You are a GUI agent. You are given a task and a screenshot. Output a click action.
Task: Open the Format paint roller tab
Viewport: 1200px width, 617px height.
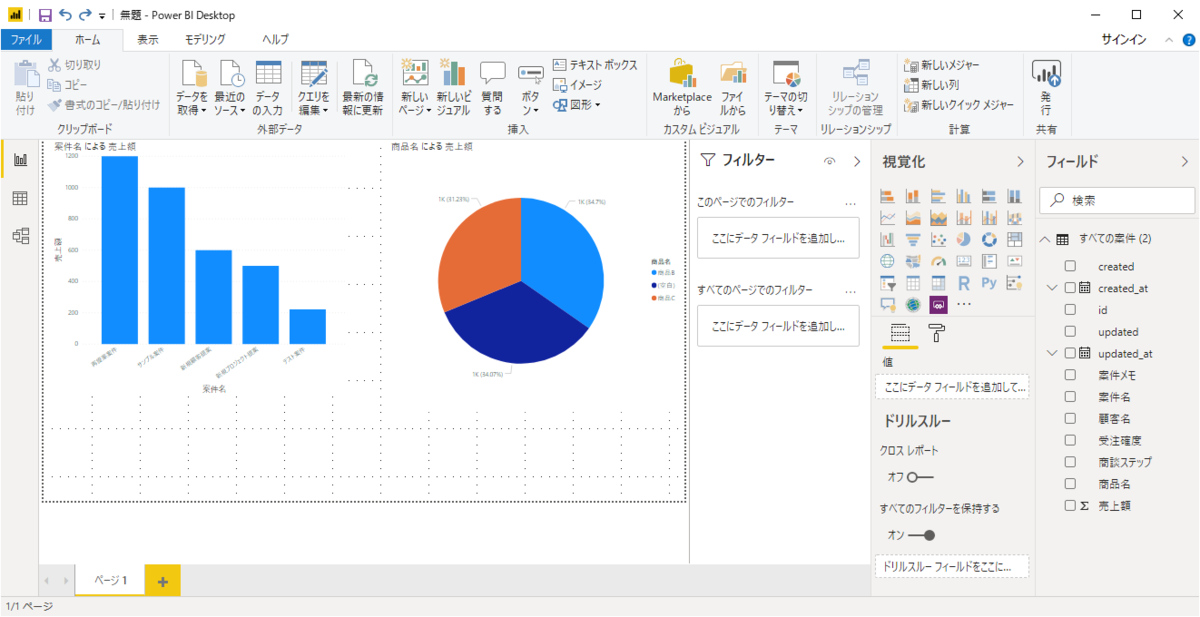pos(937,334)
